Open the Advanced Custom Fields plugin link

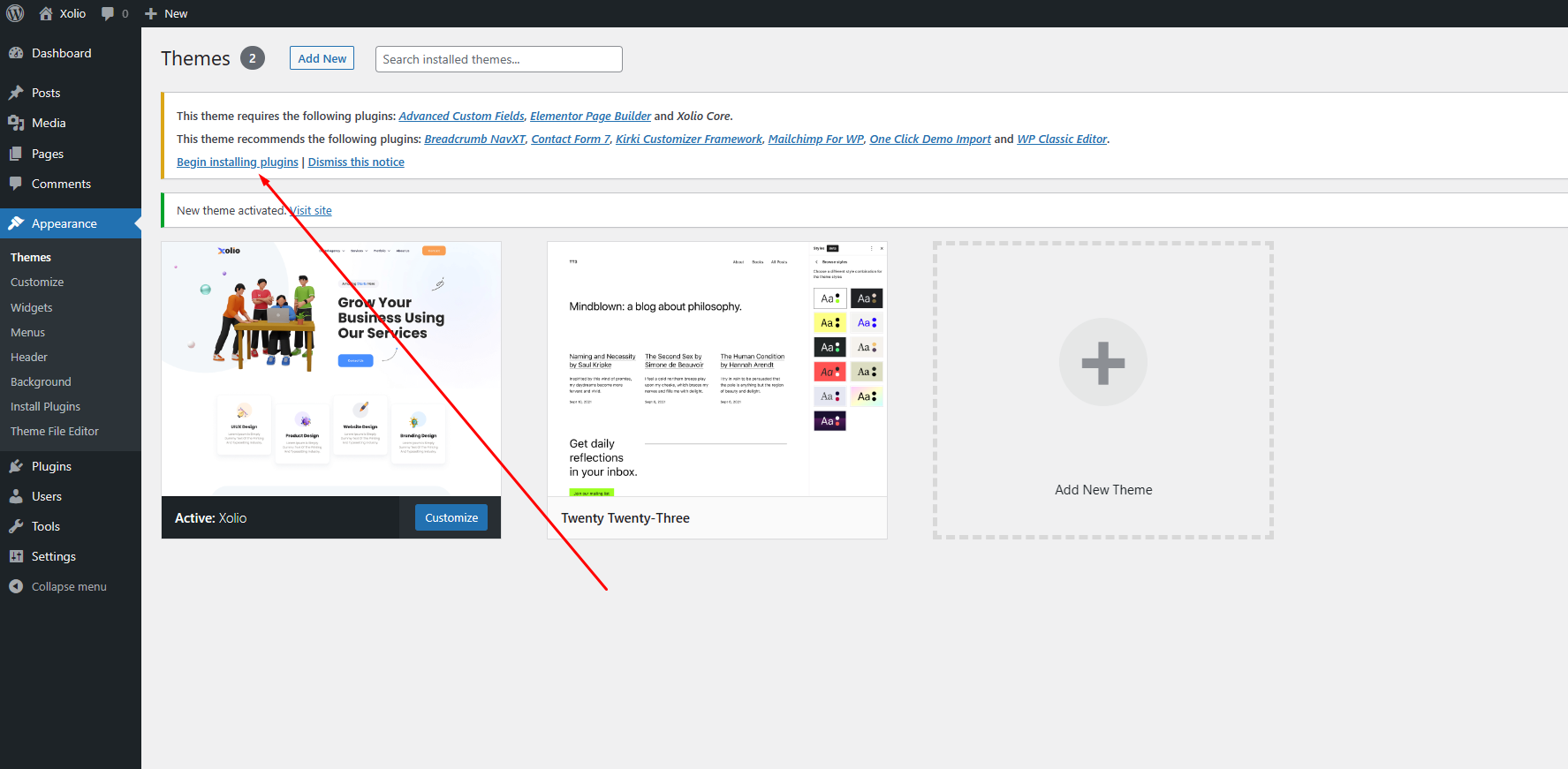click(x=461, y=116)
